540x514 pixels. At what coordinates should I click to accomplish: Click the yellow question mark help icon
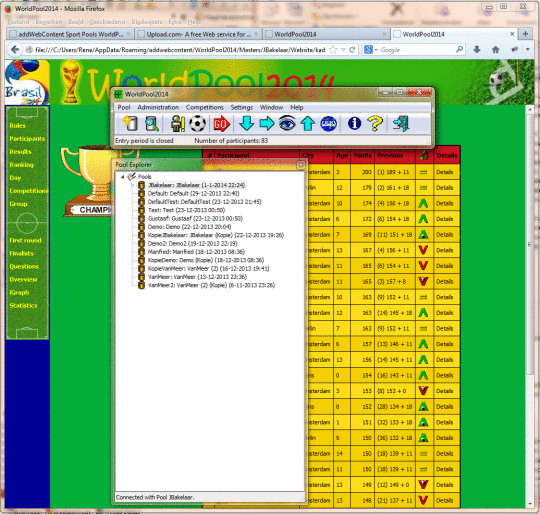pos(375,124)
